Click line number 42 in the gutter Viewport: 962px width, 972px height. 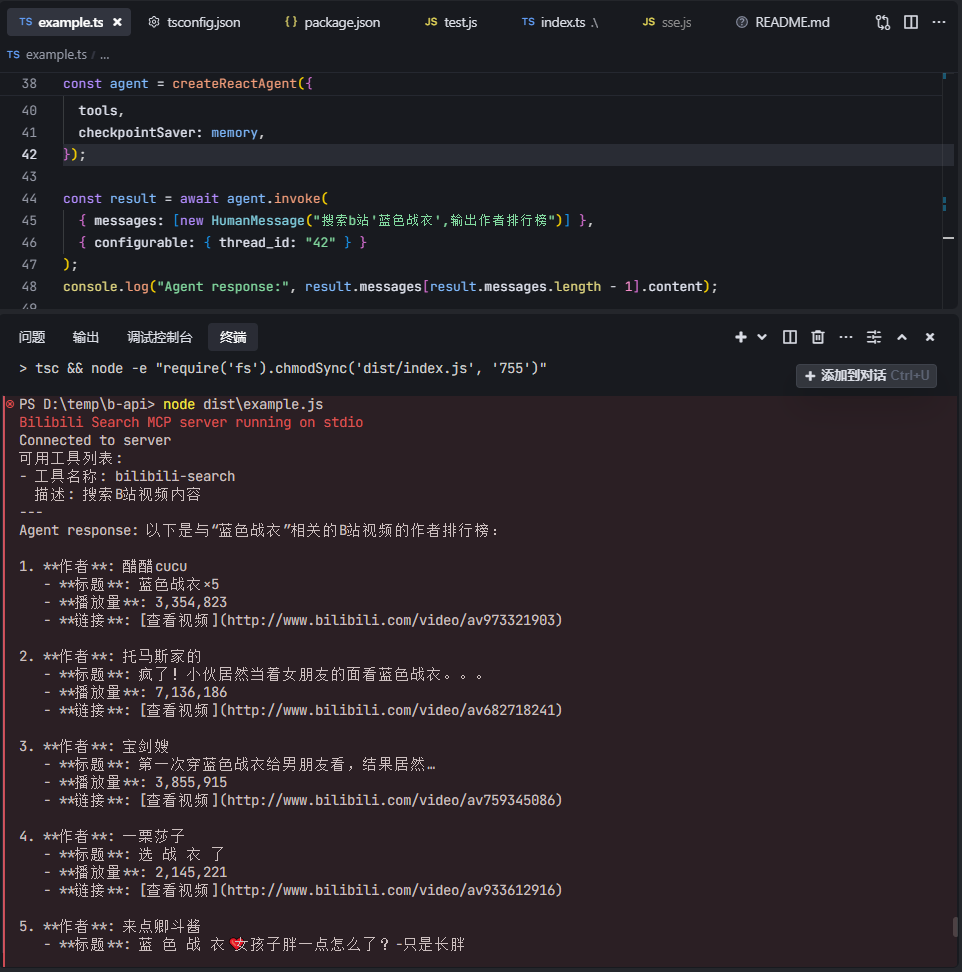(x=29, y=154)
